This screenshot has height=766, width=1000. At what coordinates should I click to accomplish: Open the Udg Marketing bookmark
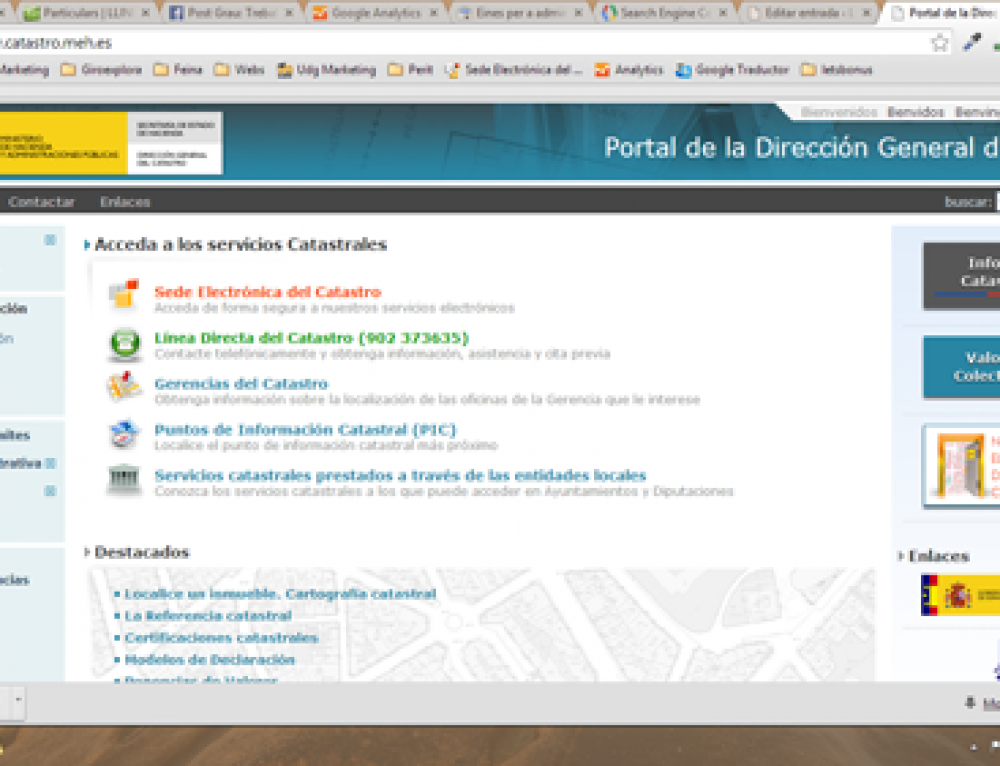[x=327, y=70]
